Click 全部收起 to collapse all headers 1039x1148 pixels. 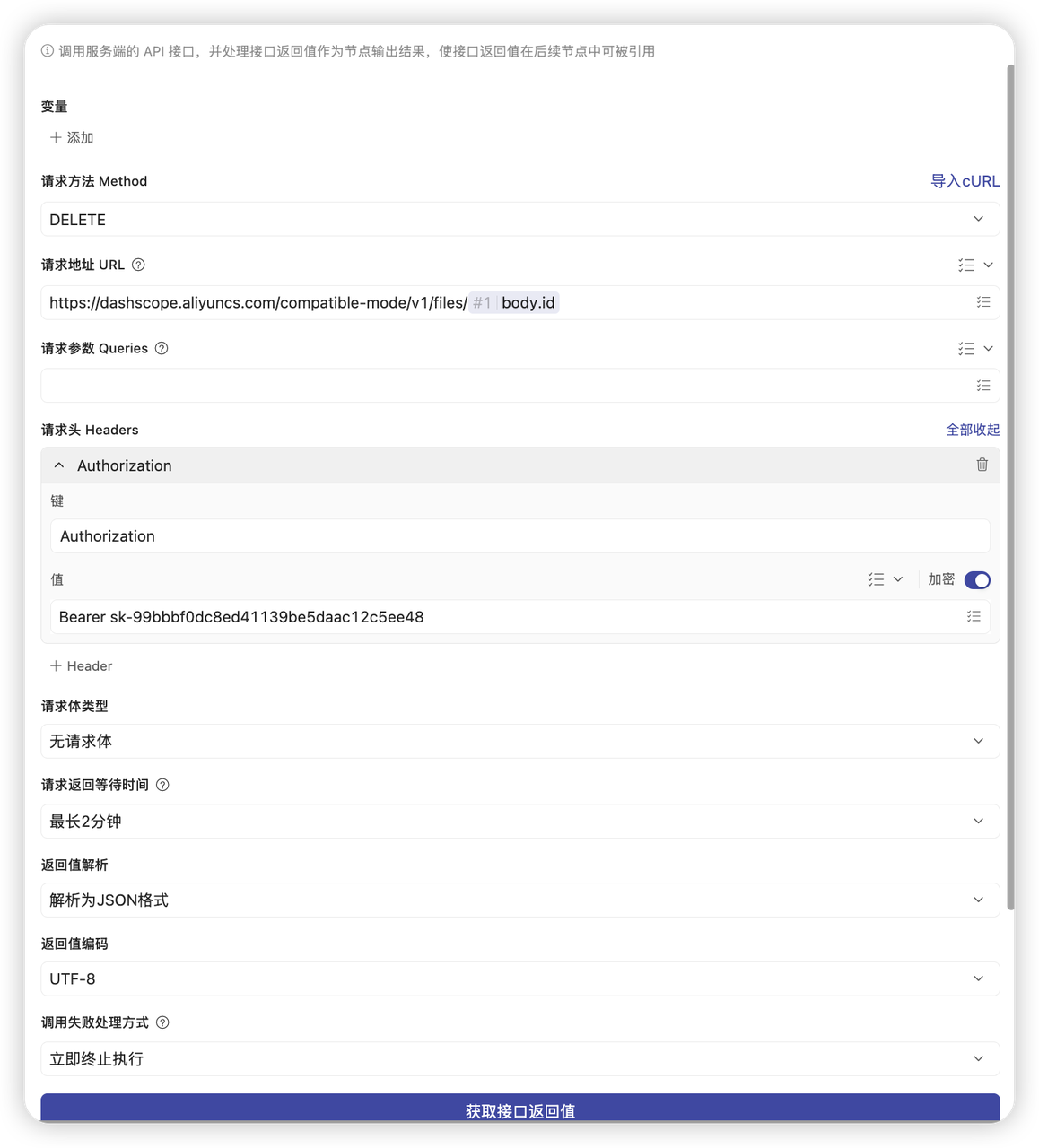click(x=972, y=430)
